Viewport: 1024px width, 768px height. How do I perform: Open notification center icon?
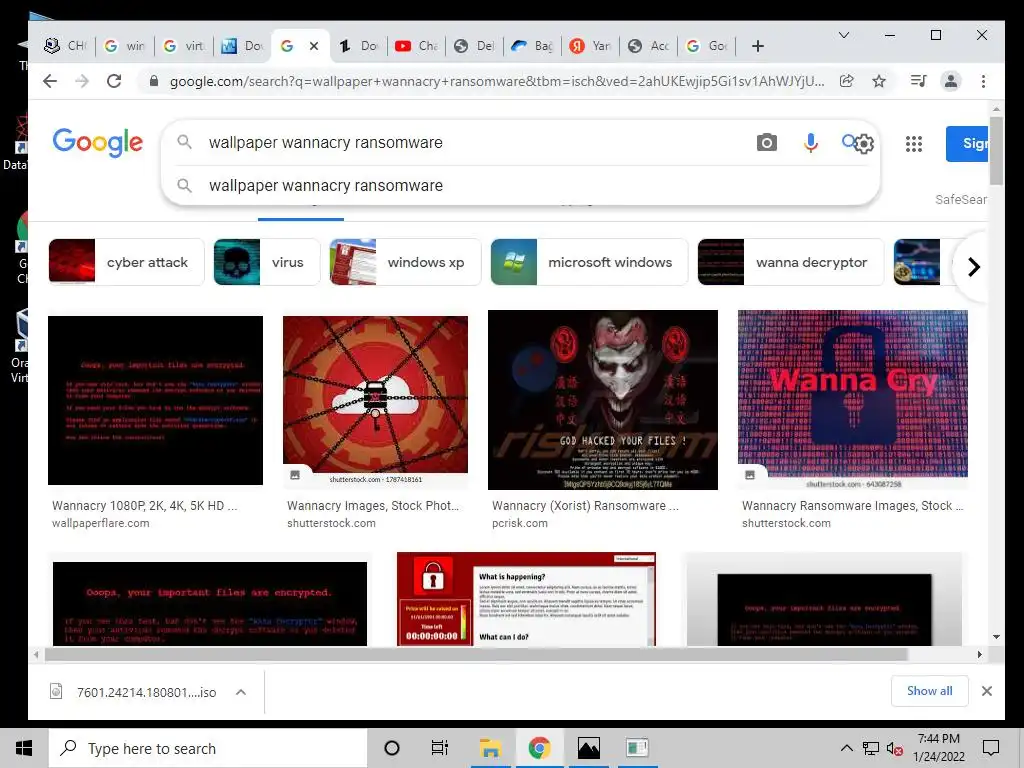click(x=991, y=748)
